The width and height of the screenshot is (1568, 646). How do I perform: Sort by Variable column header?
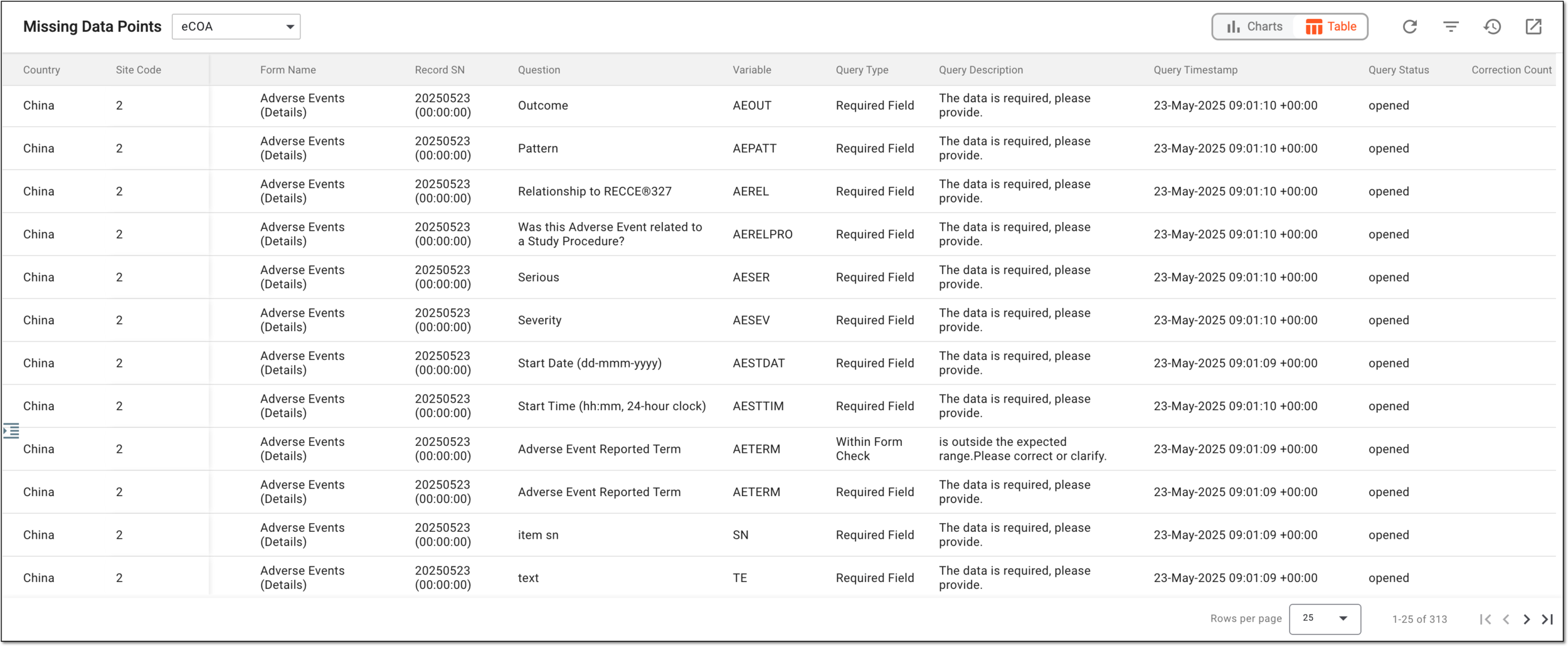coord(752,70)
